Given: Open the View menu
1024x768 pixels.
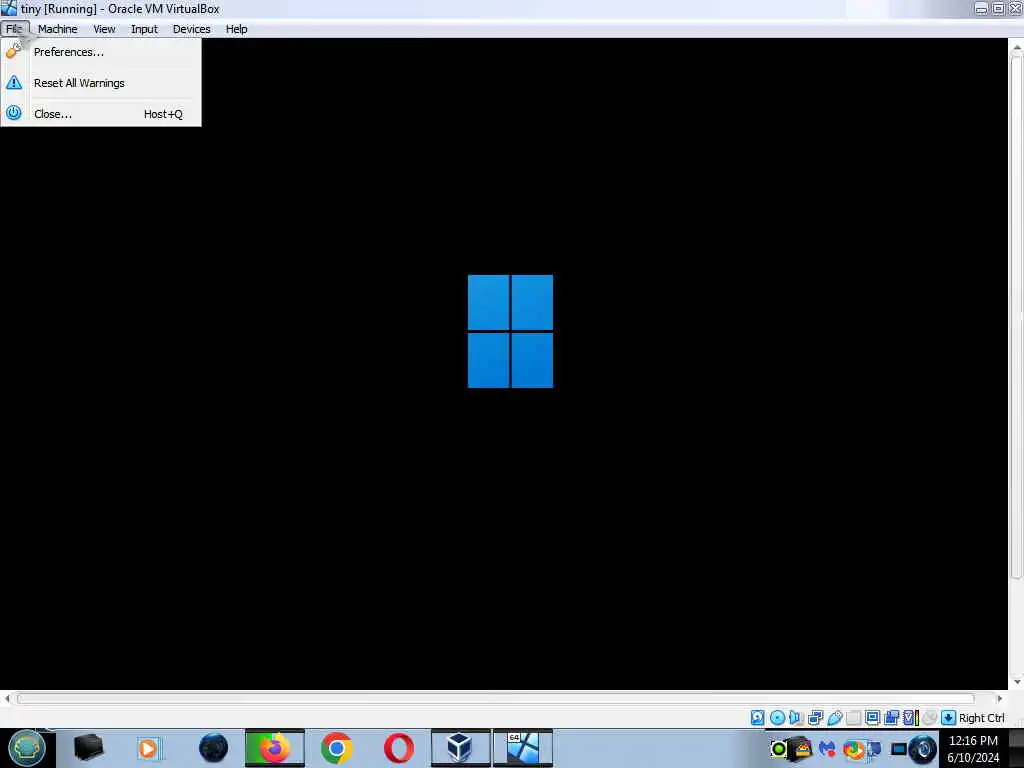Looking at the screenshot, I should point(104,29).
